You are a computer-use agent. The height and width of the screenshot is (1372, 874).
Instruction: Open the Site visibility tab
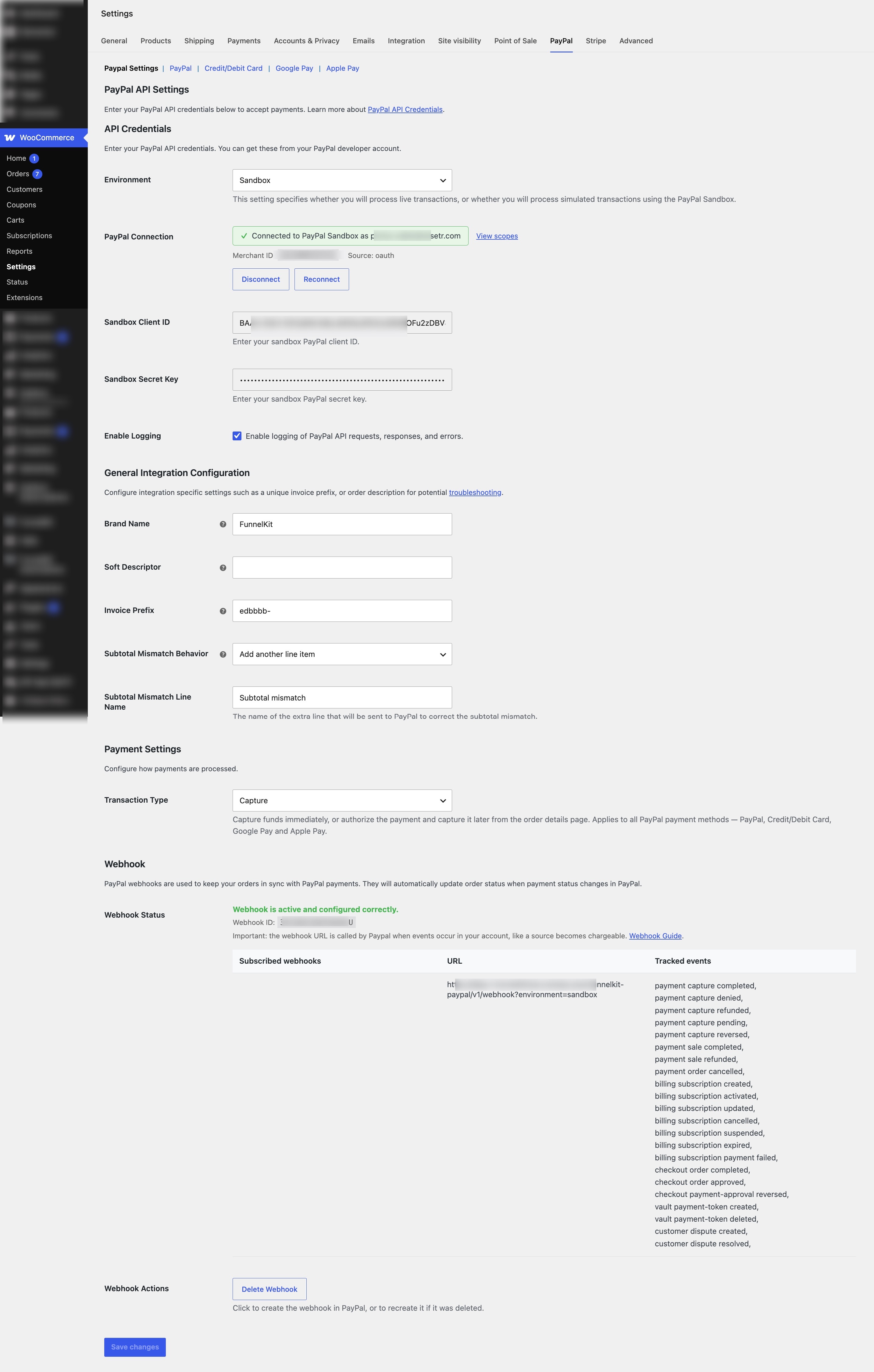459,41
